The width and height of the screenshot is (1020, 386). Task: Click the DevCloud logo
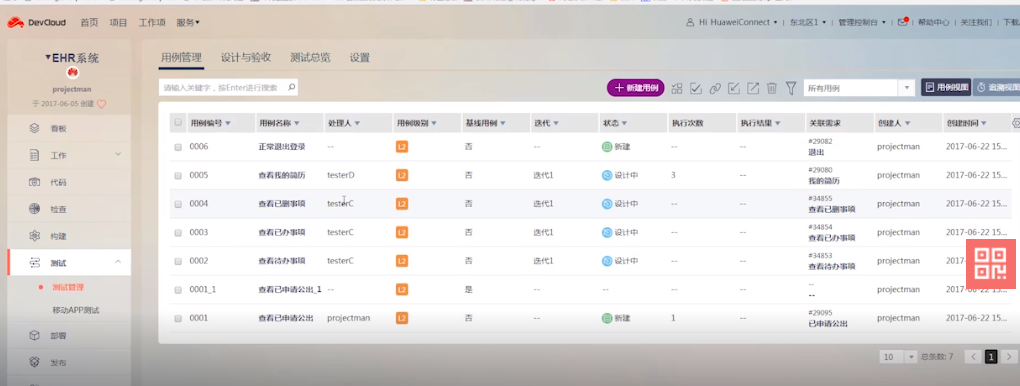tap(36, 22)
